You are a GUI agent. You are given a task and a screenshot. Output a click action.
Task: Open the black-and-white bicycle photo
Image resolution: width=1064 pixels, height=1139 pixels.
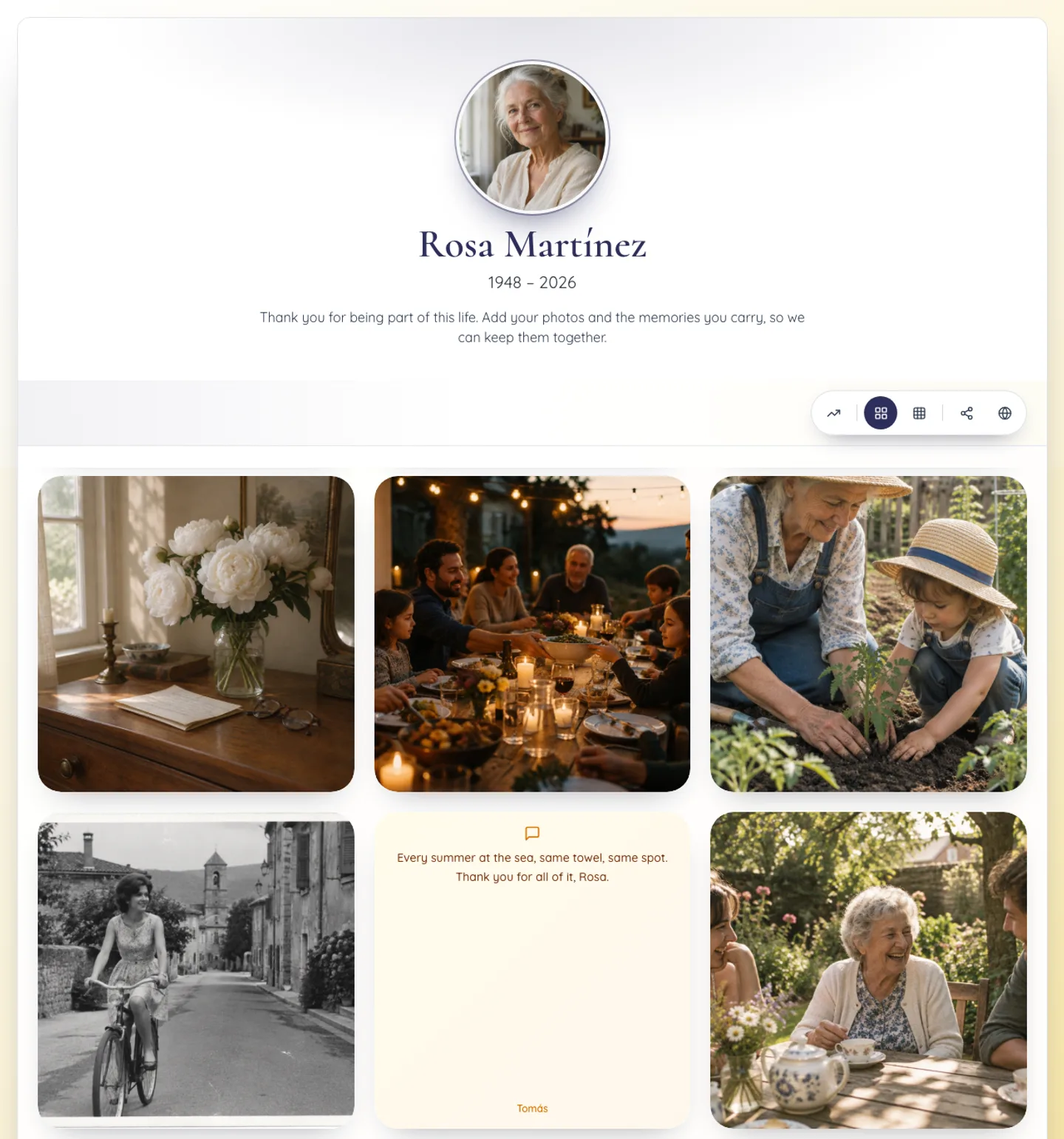pyautogui.click(x=196, y=969)
